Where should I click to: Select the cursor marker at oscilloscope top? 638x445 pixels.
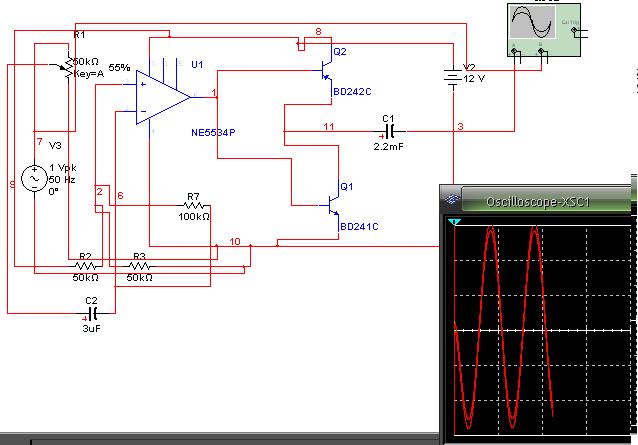(x=454, y=222)
